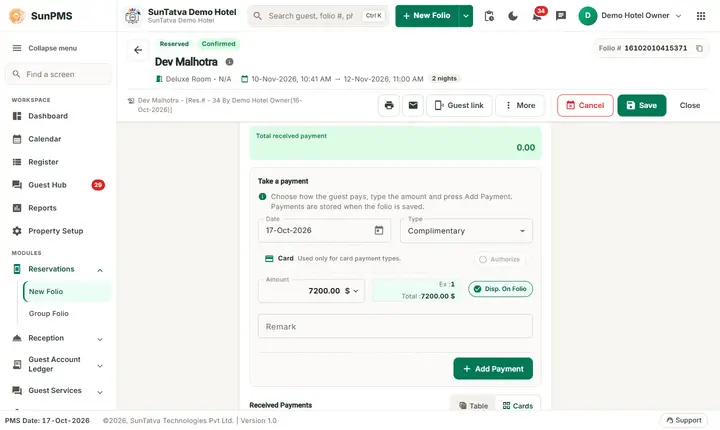Click the Remark input field

click(x=395, y=326)
